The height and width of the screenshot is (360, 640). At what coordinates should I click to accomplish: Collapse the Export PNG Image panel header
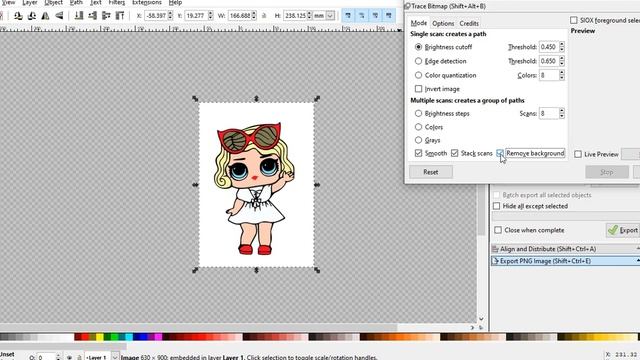point(565,261)
